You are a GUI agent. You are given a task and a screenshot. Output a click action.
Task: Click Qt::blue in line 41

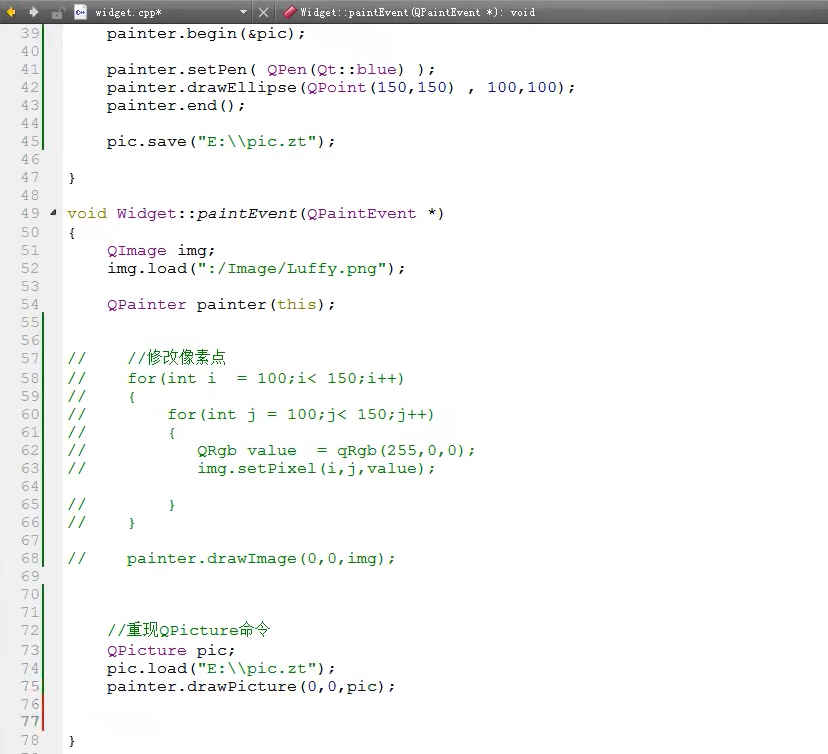(x=356, y=70)
